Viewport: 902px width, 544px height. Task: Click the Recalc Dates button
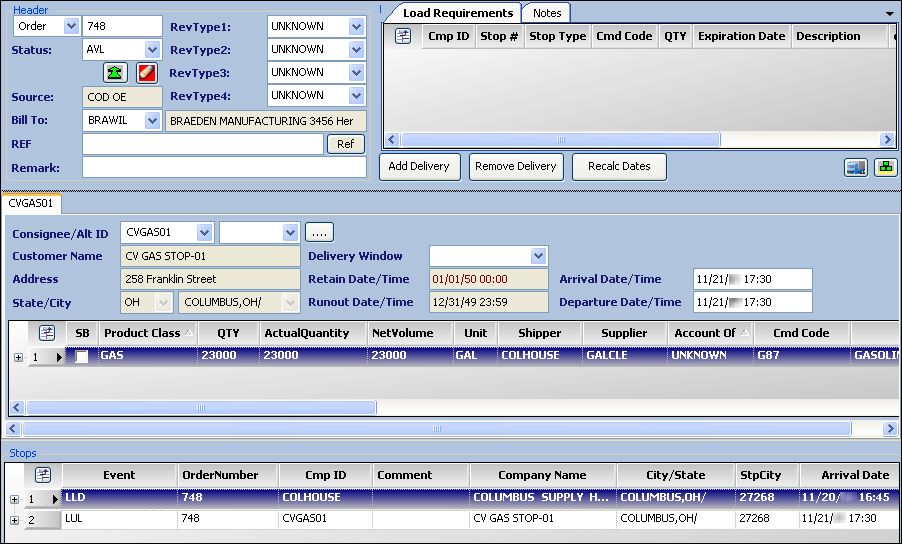pos(619,166)
